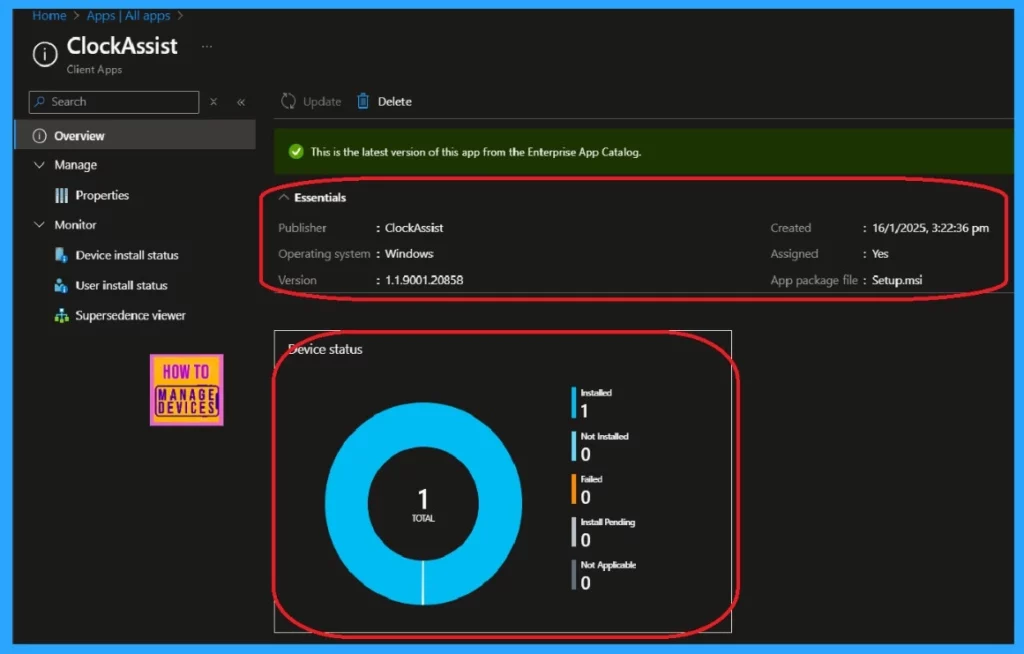Select the Manage group label
1024x654 pixels.
[76, 165]
